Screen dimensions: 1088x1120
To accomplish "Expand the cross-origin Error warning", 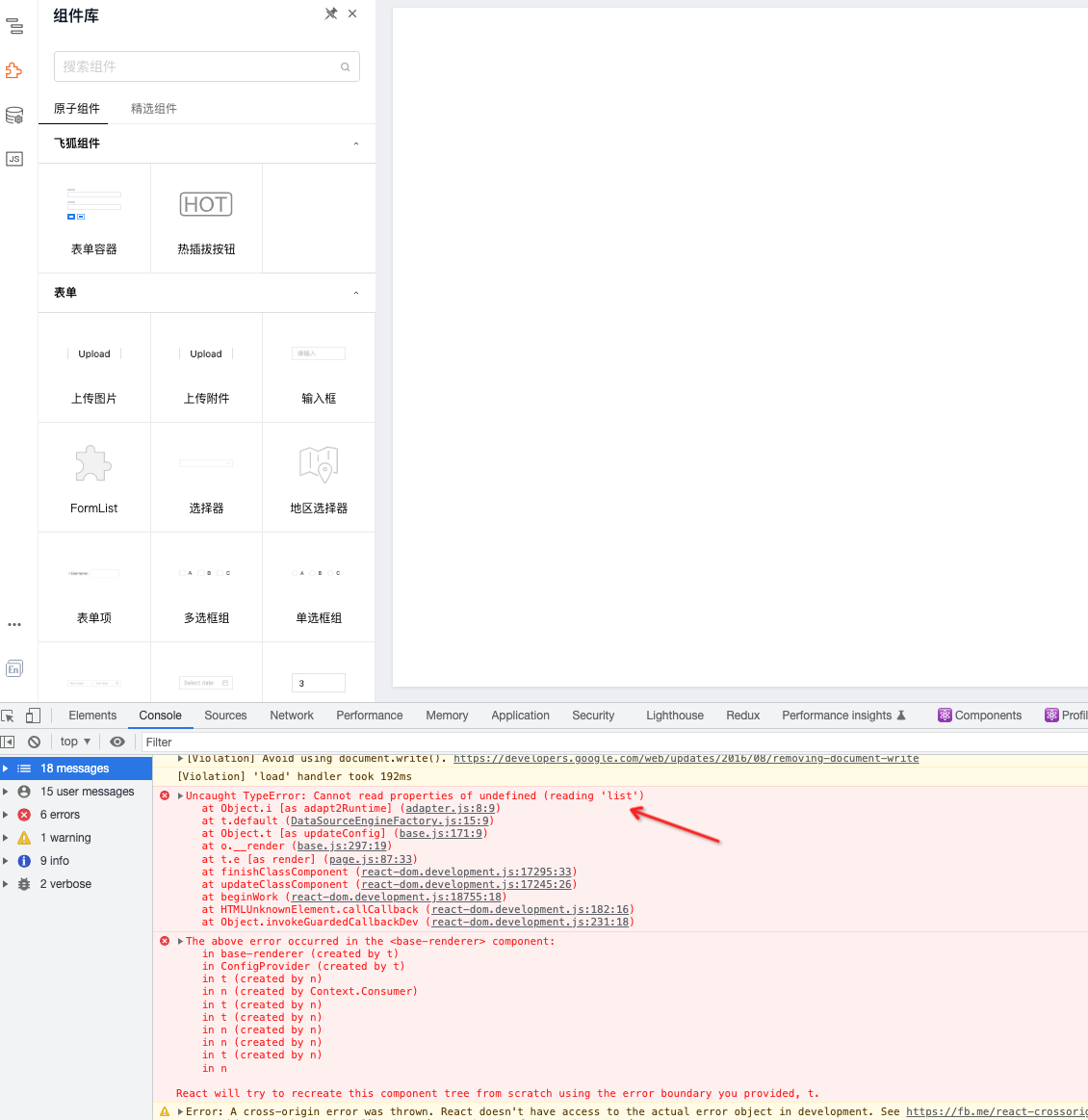I will 181,1112.
